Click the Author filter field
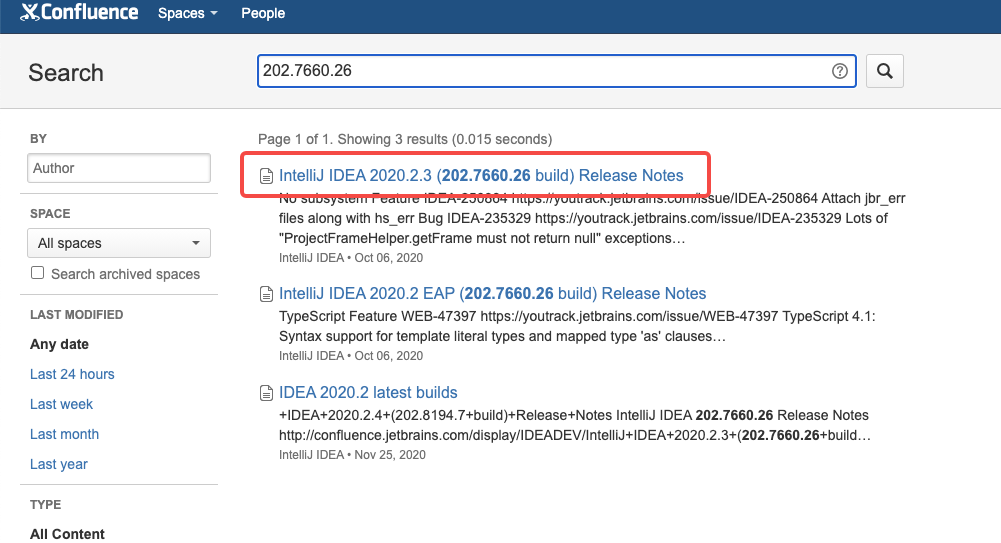This screenshot has height=543, width=1001. (x=119, y=168)
